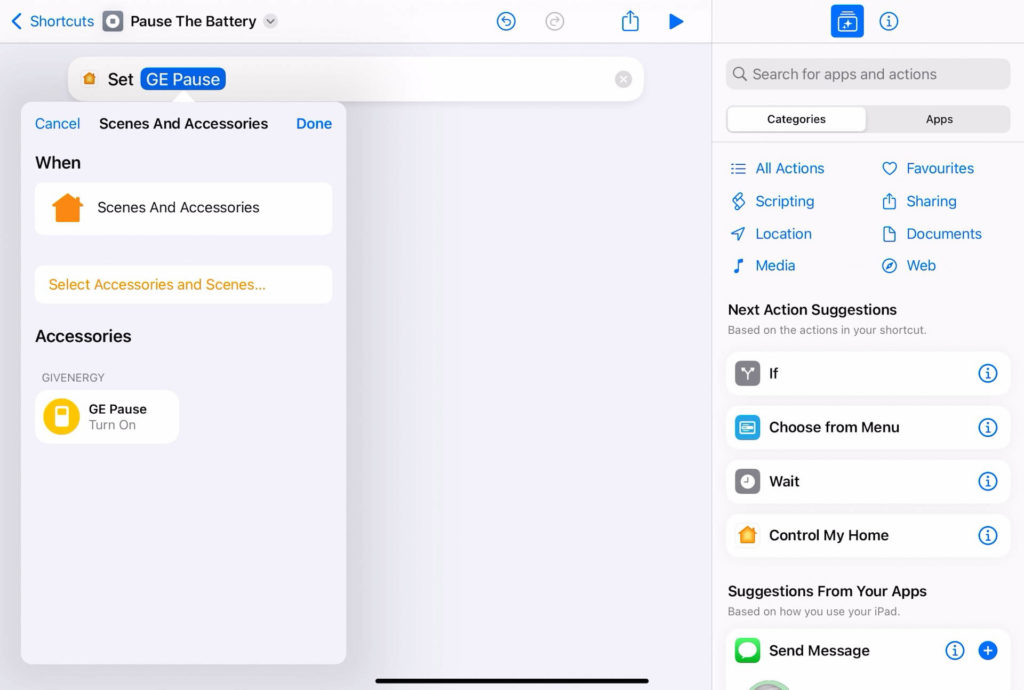Confirm with Done in the popup
This screenshot has height=690, width=1024.
point(314,123)
